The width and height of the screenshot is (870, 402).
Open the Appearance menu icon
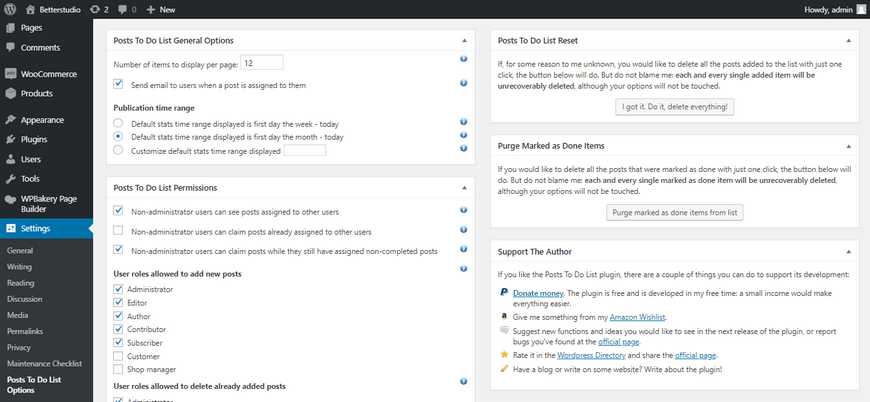(10, 120)
